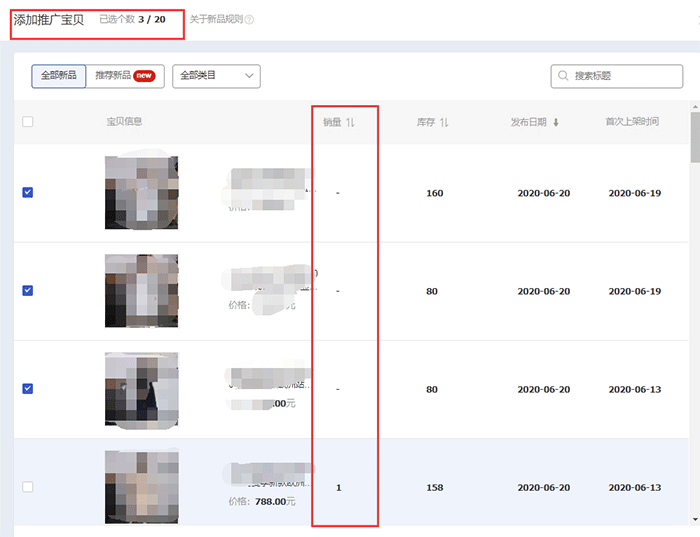Open the 关于新品规则 link
This screenshot has width=700, height=537.
click(x=216, y=19)
